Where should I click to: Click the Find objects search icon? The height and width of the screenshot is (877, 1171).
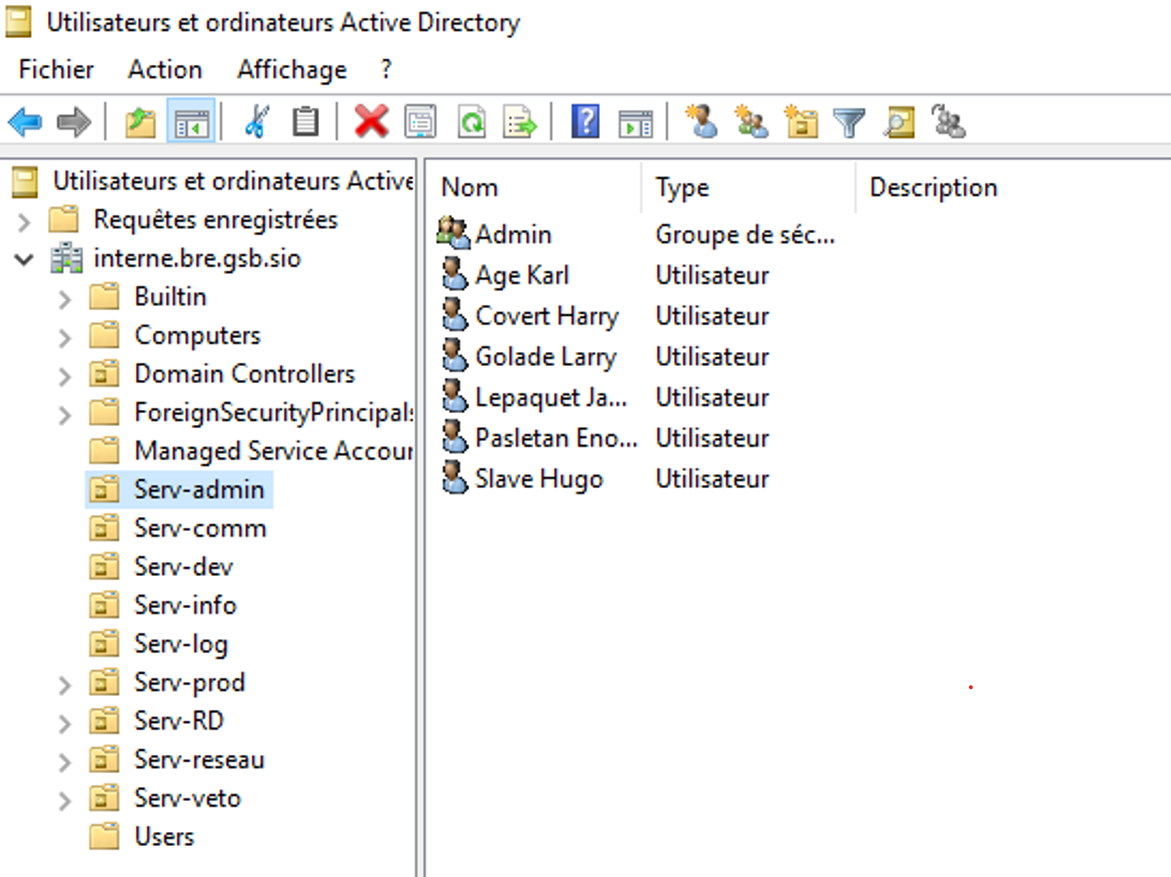(899, 123)
